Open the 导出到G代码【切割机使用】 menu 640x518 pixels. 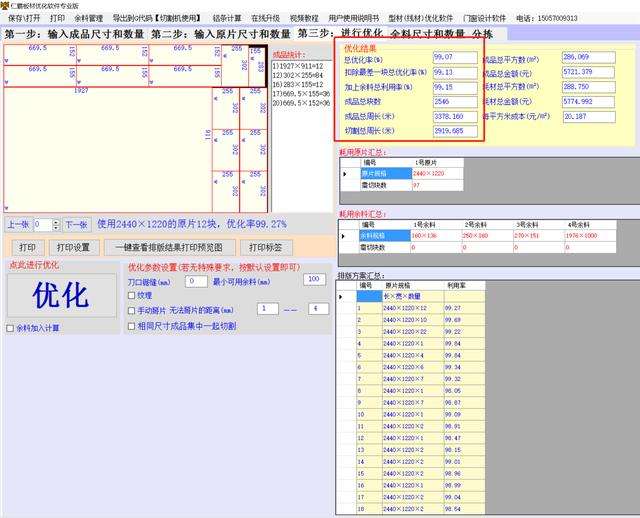click(x=158, y=18)
